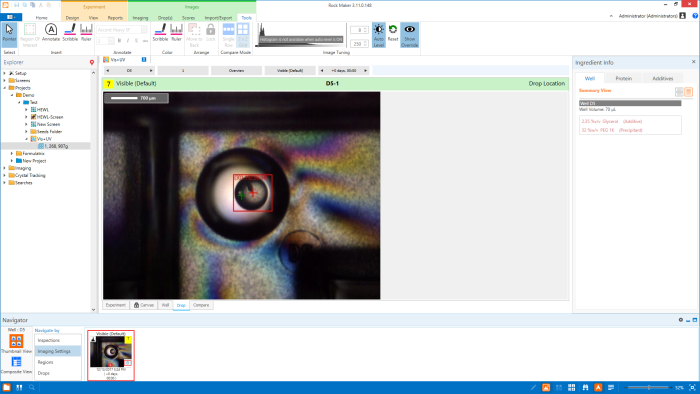This screenshot has height=394, width=700.
Task: Adjust the zoom slider in status bar
Action: [x=649, y=387]
